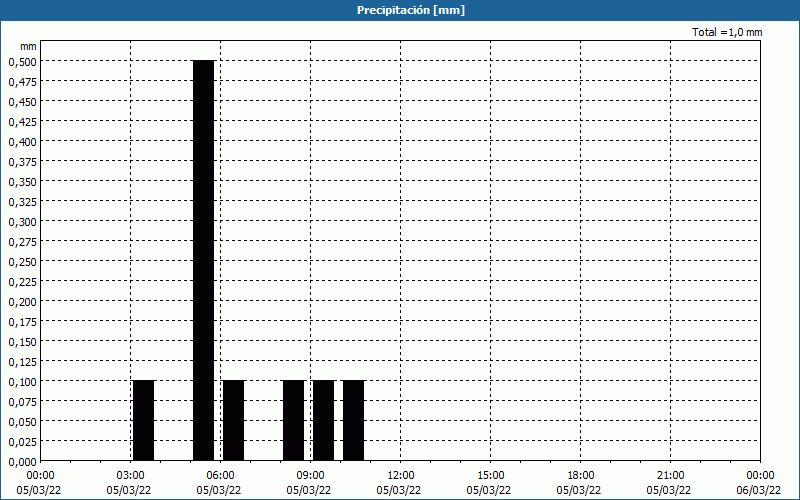This screenshot has width=800, height=500.
Task: Click the tallest bar reaching 0,500 mm
Action: pyautogui.click(x=204, y=260)
